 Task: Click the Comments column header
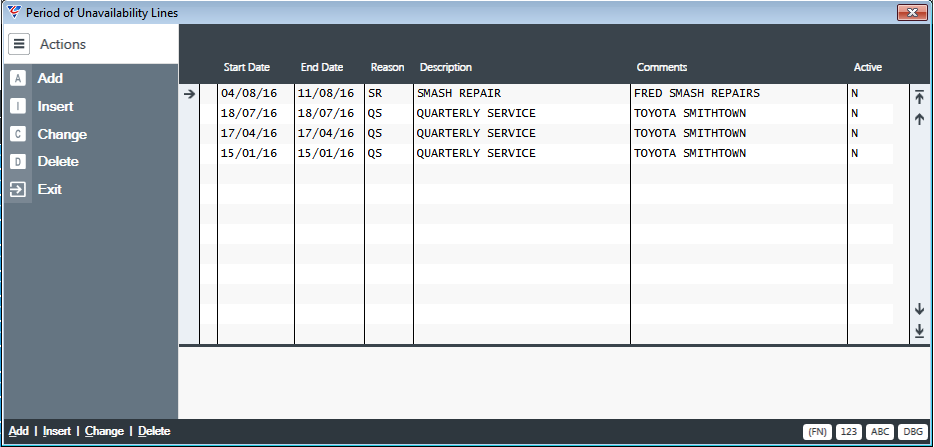pos(662,67)
